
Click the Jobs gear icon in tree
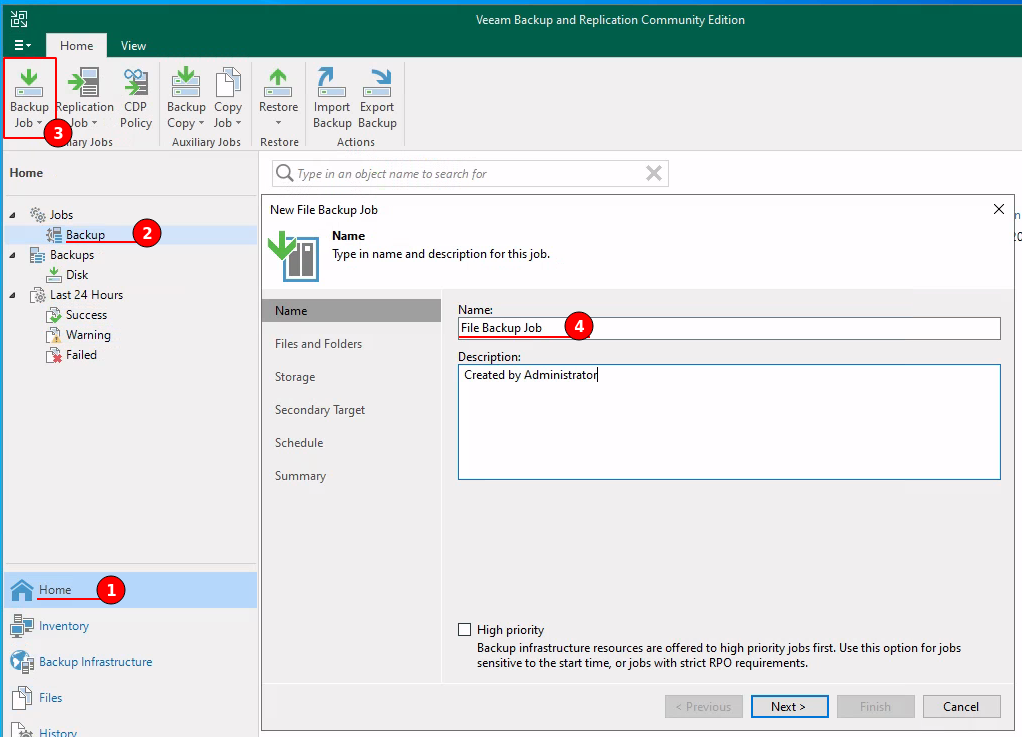tap(38, 214)
